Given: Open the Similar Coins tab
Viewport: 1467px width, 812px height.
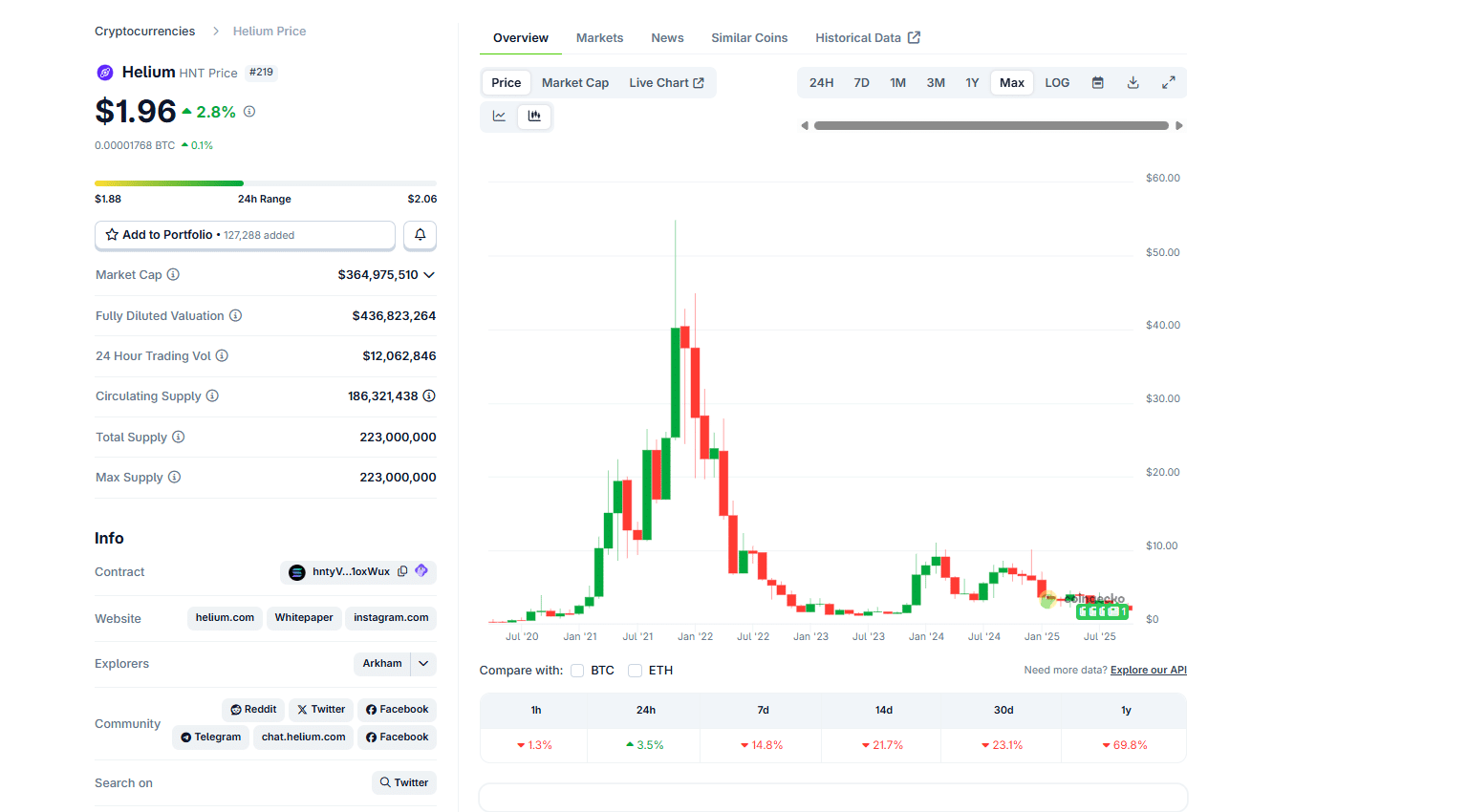Looking at the screenshot, I should [749, 38].
